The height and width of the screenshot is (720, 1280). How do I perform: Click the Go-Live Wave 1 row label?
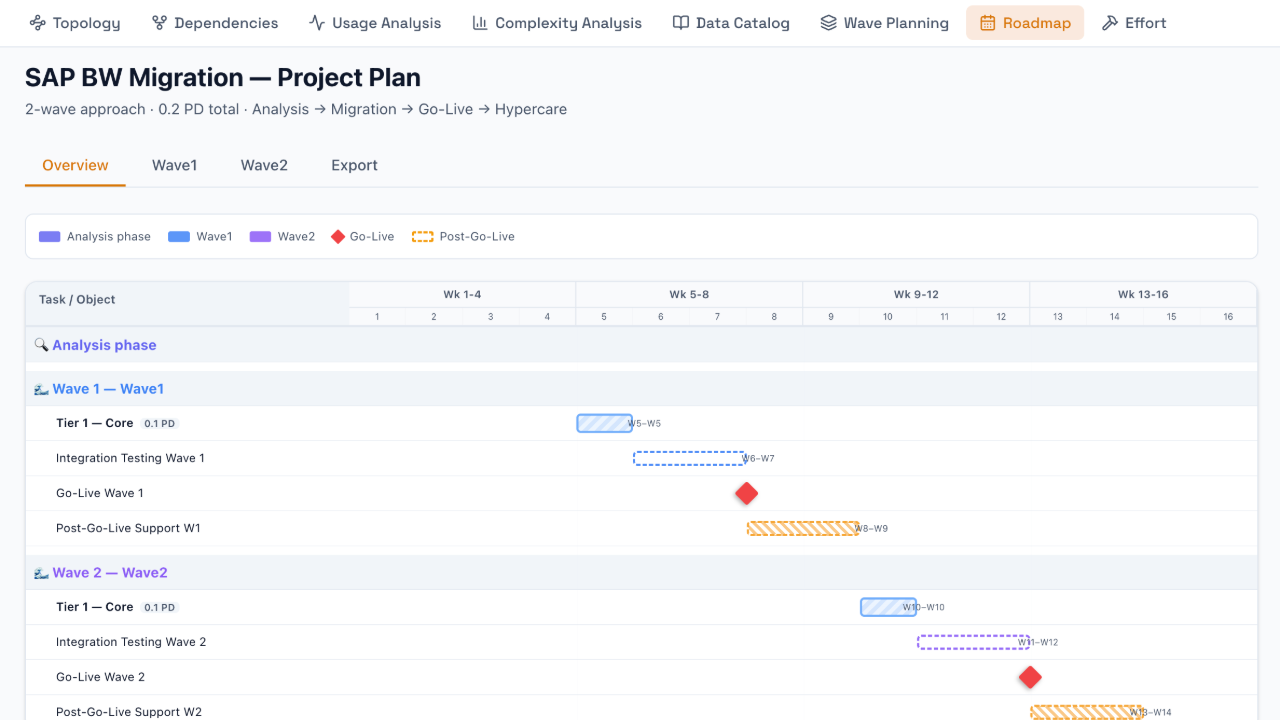[100, 493]
